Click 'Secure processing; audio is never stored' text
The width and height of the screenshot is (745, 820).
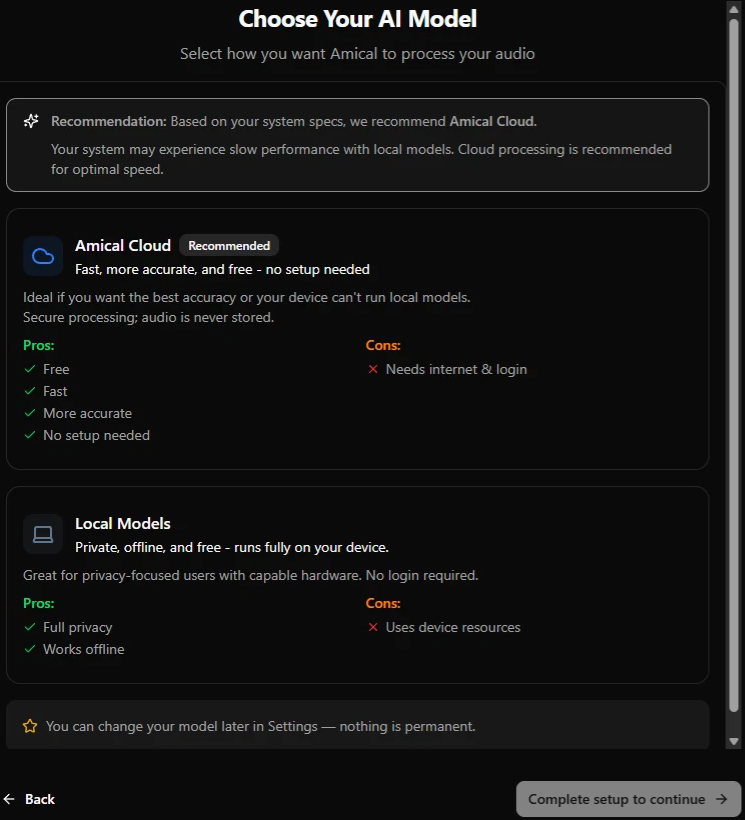148,317
